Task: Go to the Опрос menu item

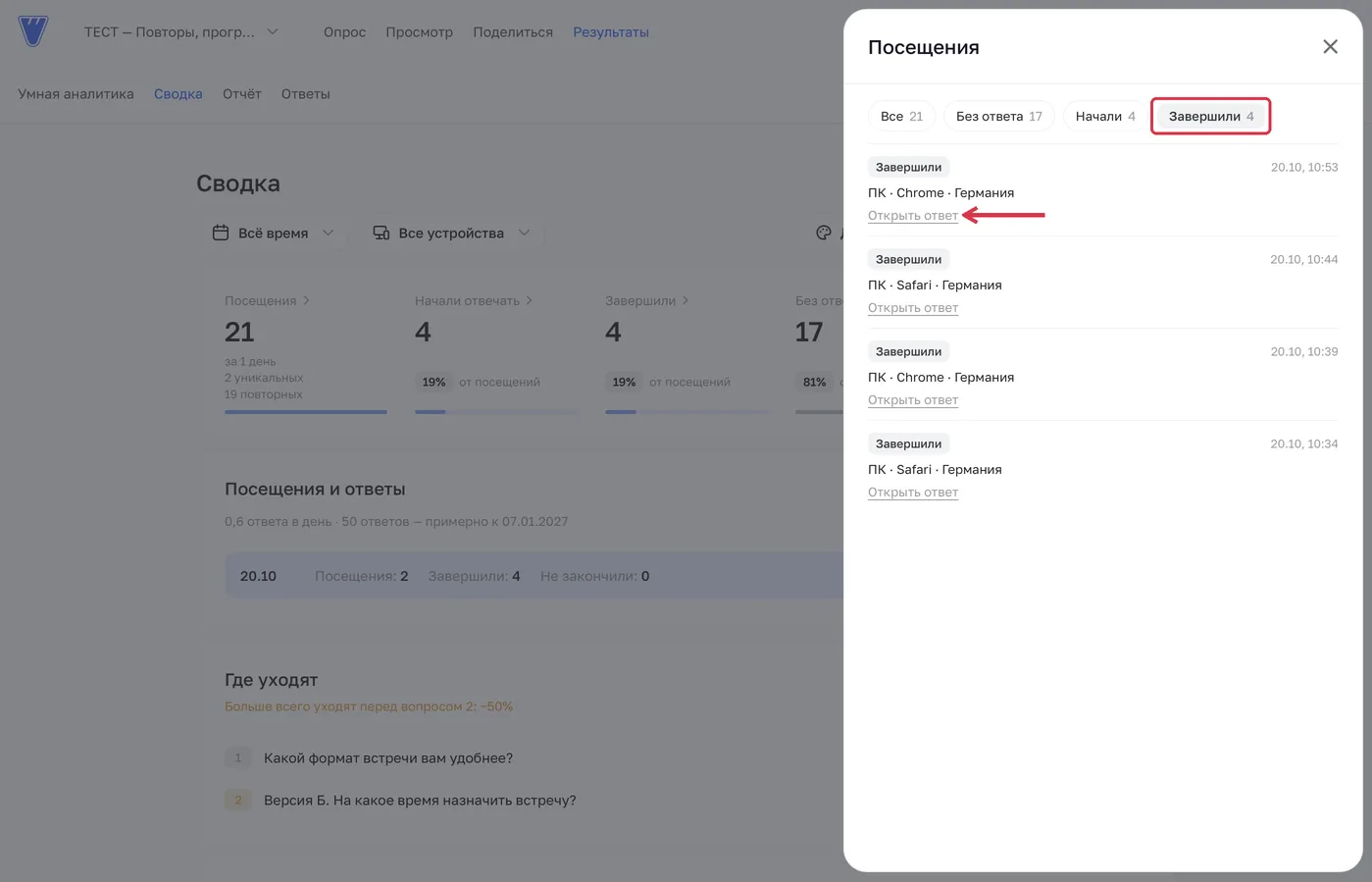Action: click(344, 32)
